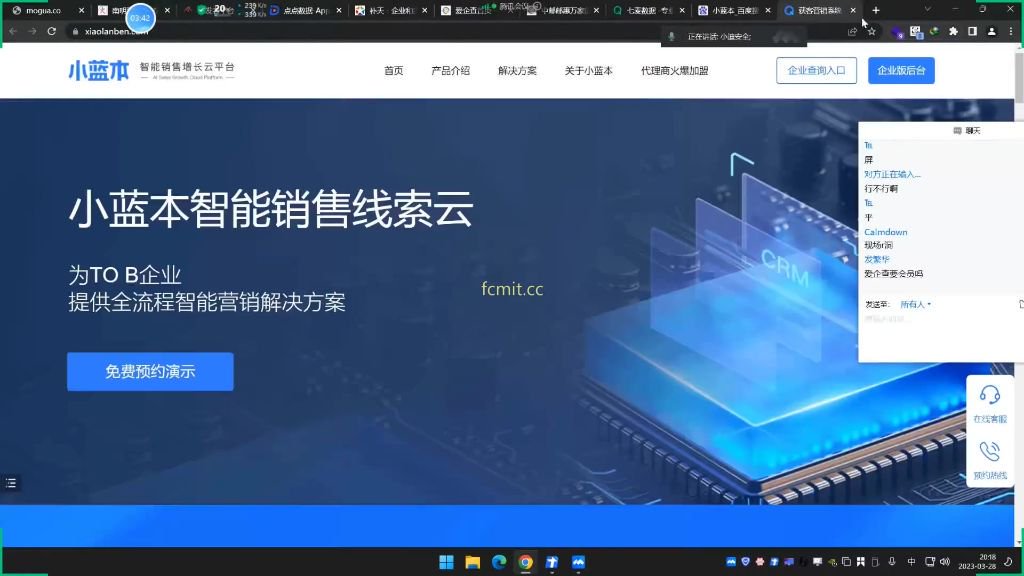Viewport: 1024px width, 576px height.
Task: Click the 聊天 panel header
Action: coord(967,131)
